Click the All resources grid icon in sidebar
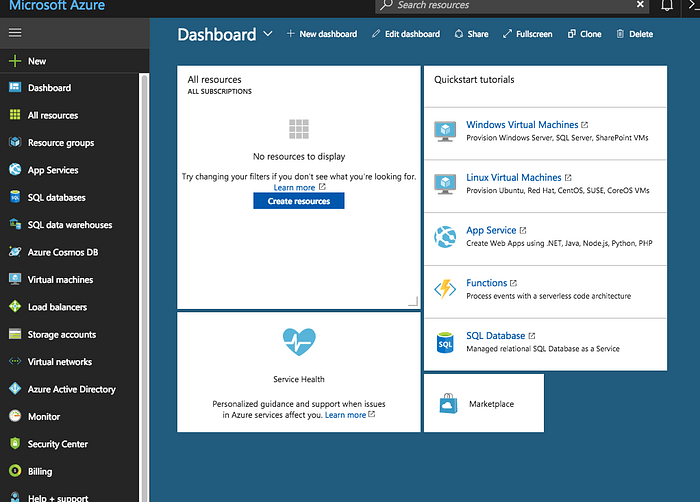 click(15, 115)
